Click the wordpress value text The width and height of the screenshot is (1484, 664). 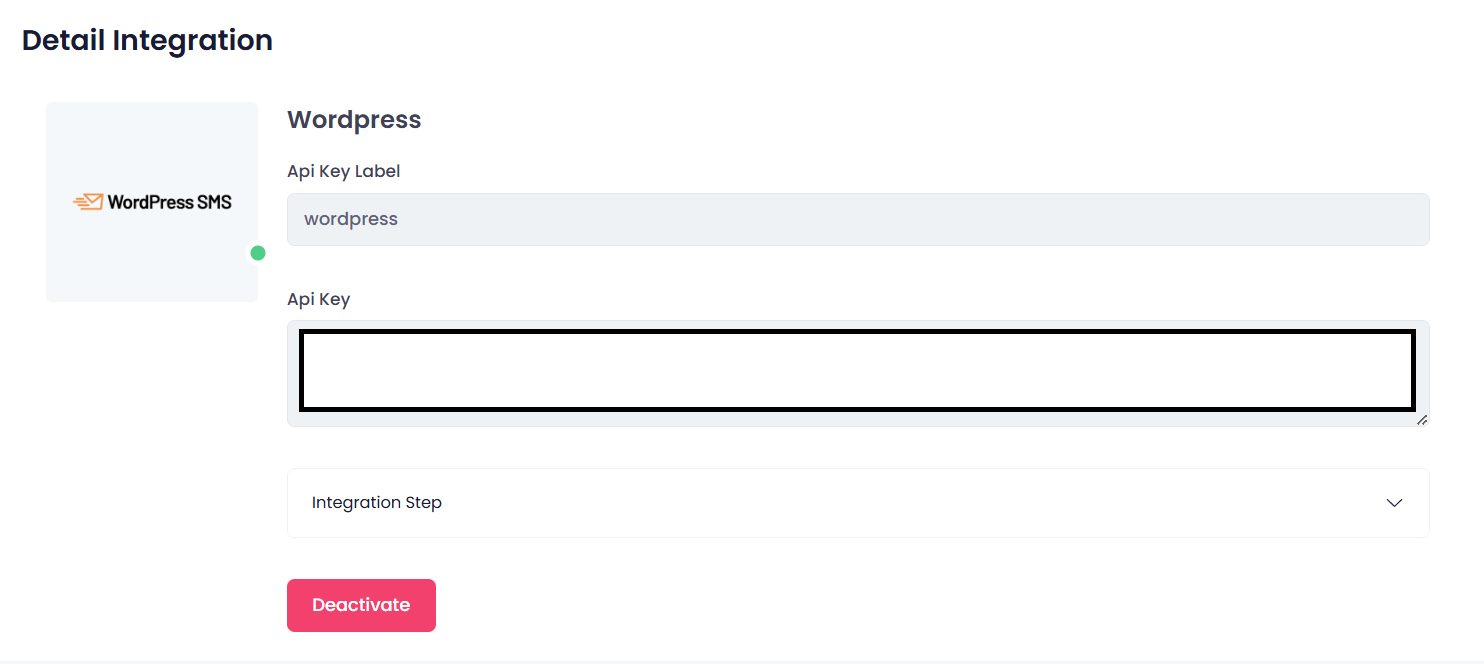click(x=351, y=219)
